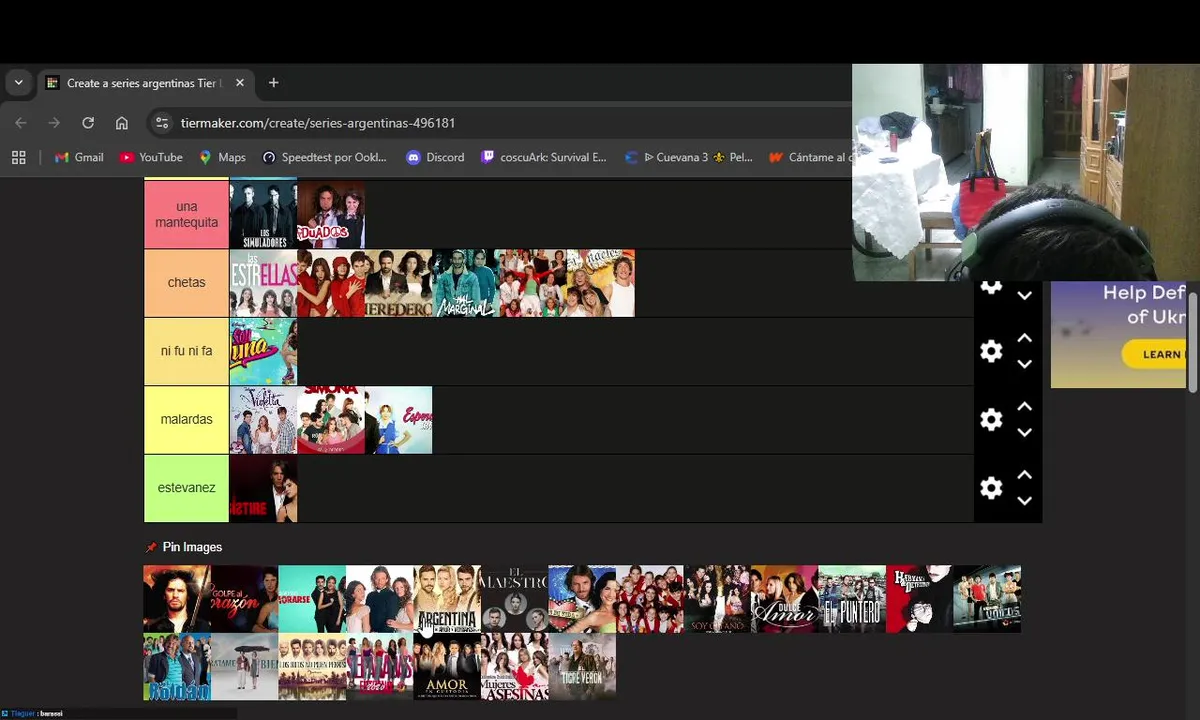
Task: Click the browser forward arrow
Action: pos(54,123)
